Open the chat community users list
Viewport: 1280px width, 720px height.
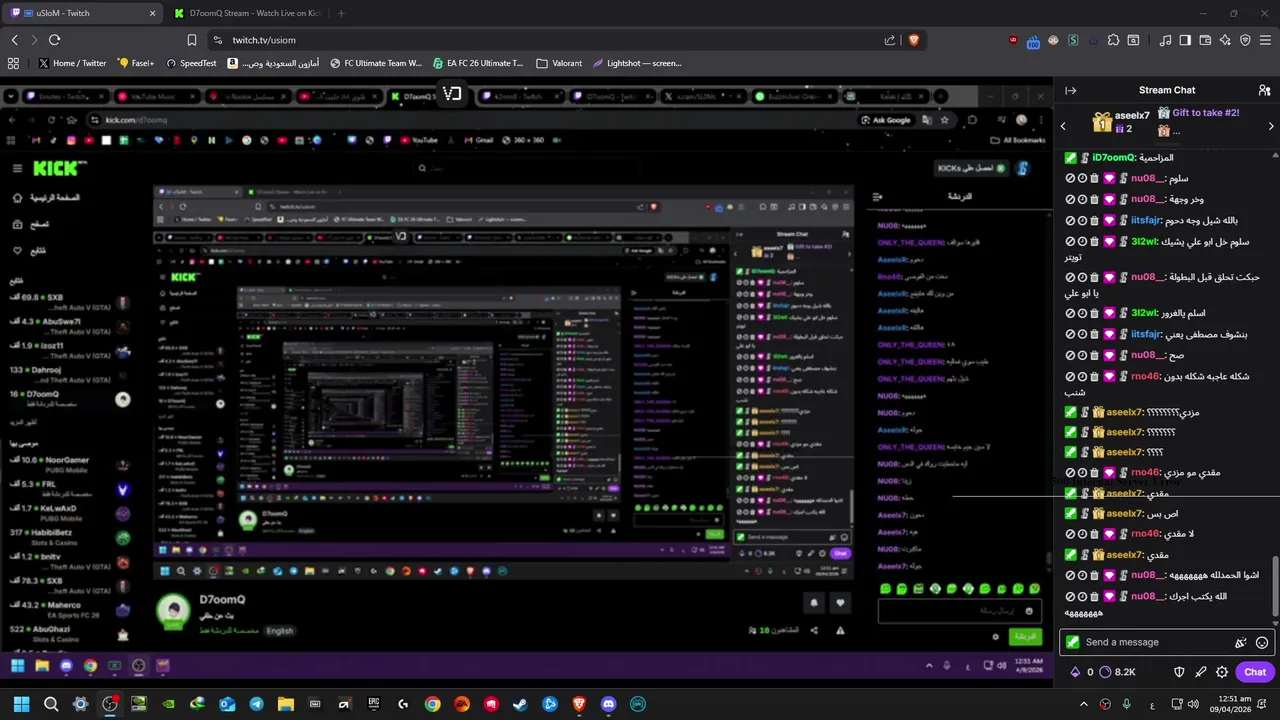[x=1264, y=90]
